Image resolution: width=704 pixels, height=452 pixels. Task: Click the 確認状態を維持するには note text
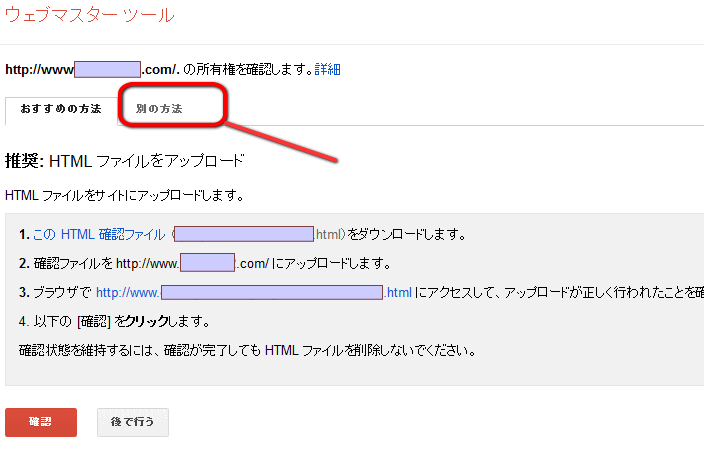245,351
